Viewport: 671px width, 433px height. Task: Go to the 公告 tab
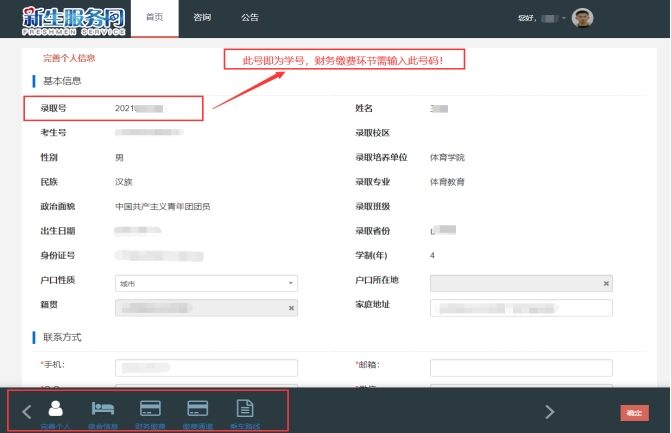[250, 18]
